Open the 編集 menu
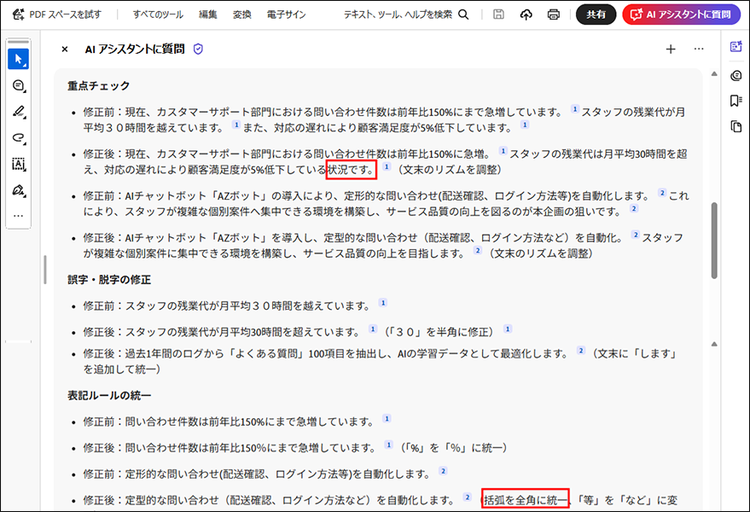Viewport: 750px width, 512px height. pyautogui.click(x=208, y=14)
